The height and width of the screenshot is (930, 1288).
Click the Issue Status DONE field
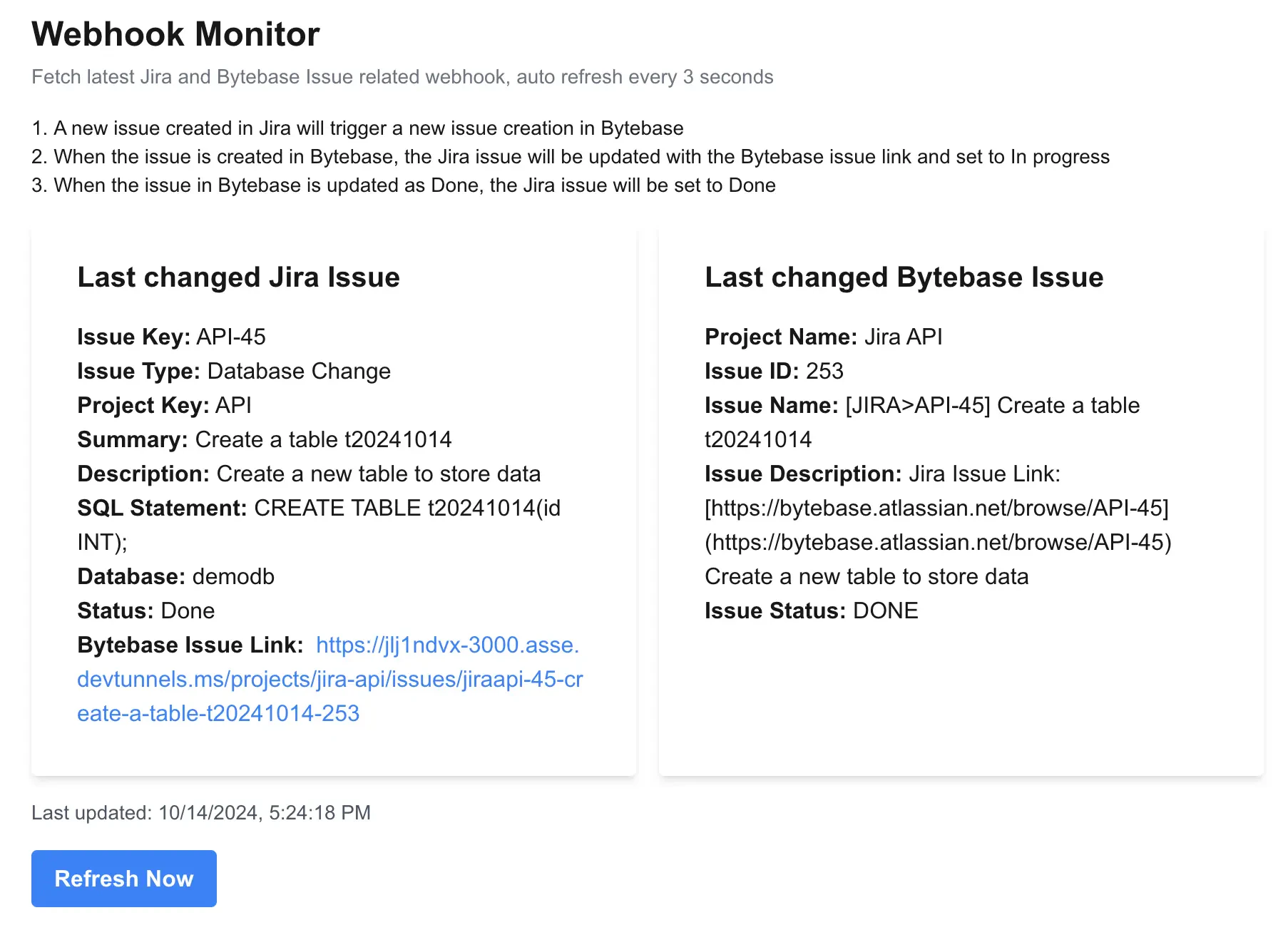pyautogui.click(x=812, y=610)
